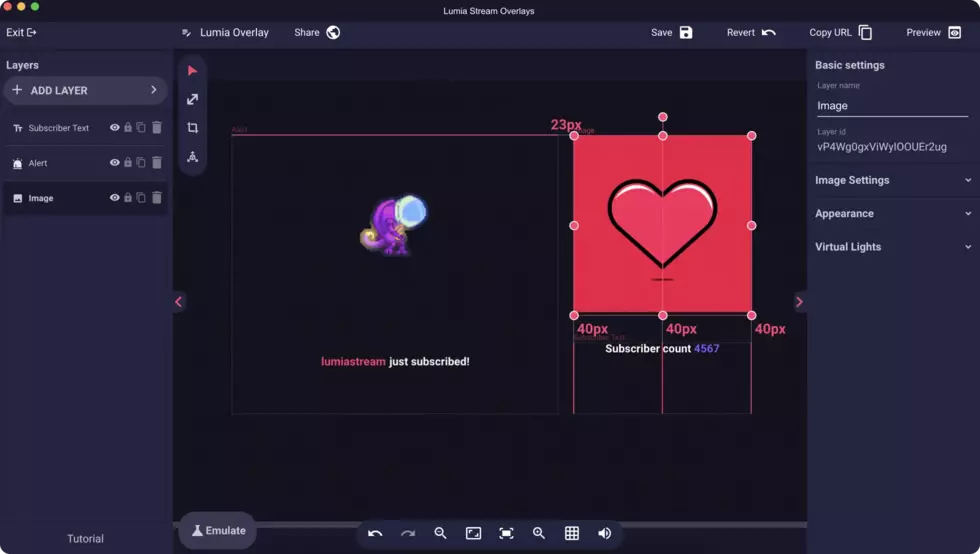Click the redo icon in bottom toolbar
The width and height of the screenshot is (980, 554).
(408, 533)
